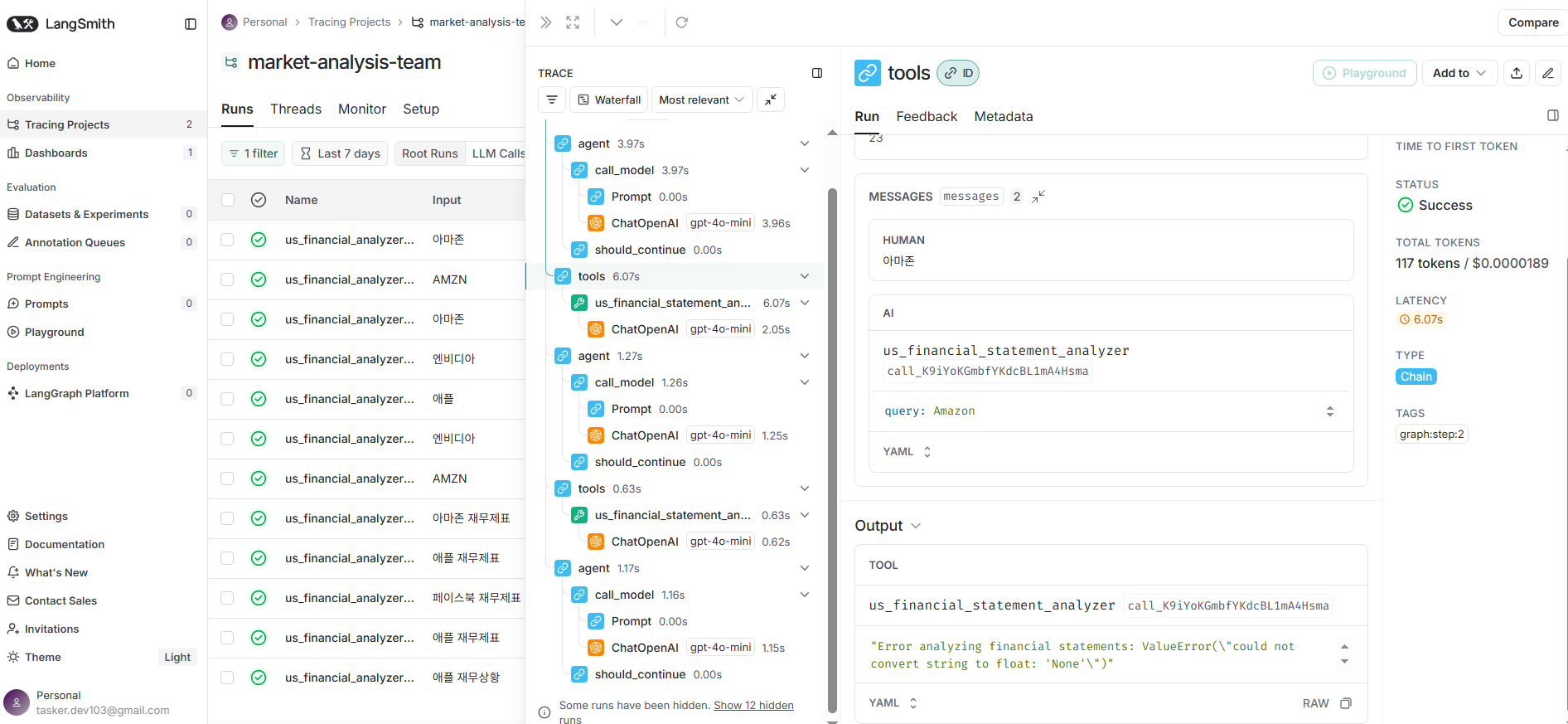The width and height of the screenshot is (1568, 724).
Task: Collapse the tools 6.07s node
Action: (804, 276)
